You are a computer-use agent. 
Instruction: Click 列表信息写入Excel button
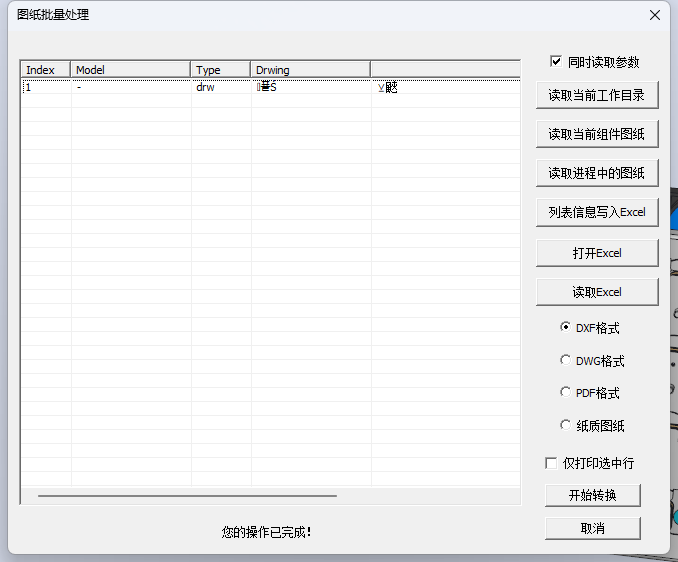[597, 212]
